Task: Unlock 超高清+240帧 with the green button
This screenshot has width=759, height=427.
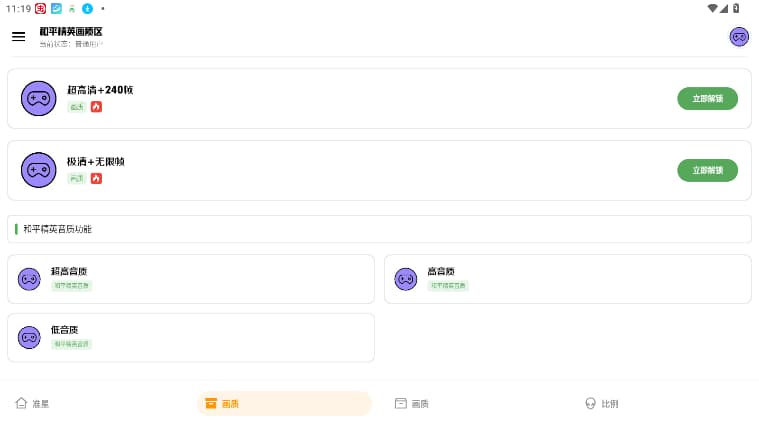Action: pos(707,98)
